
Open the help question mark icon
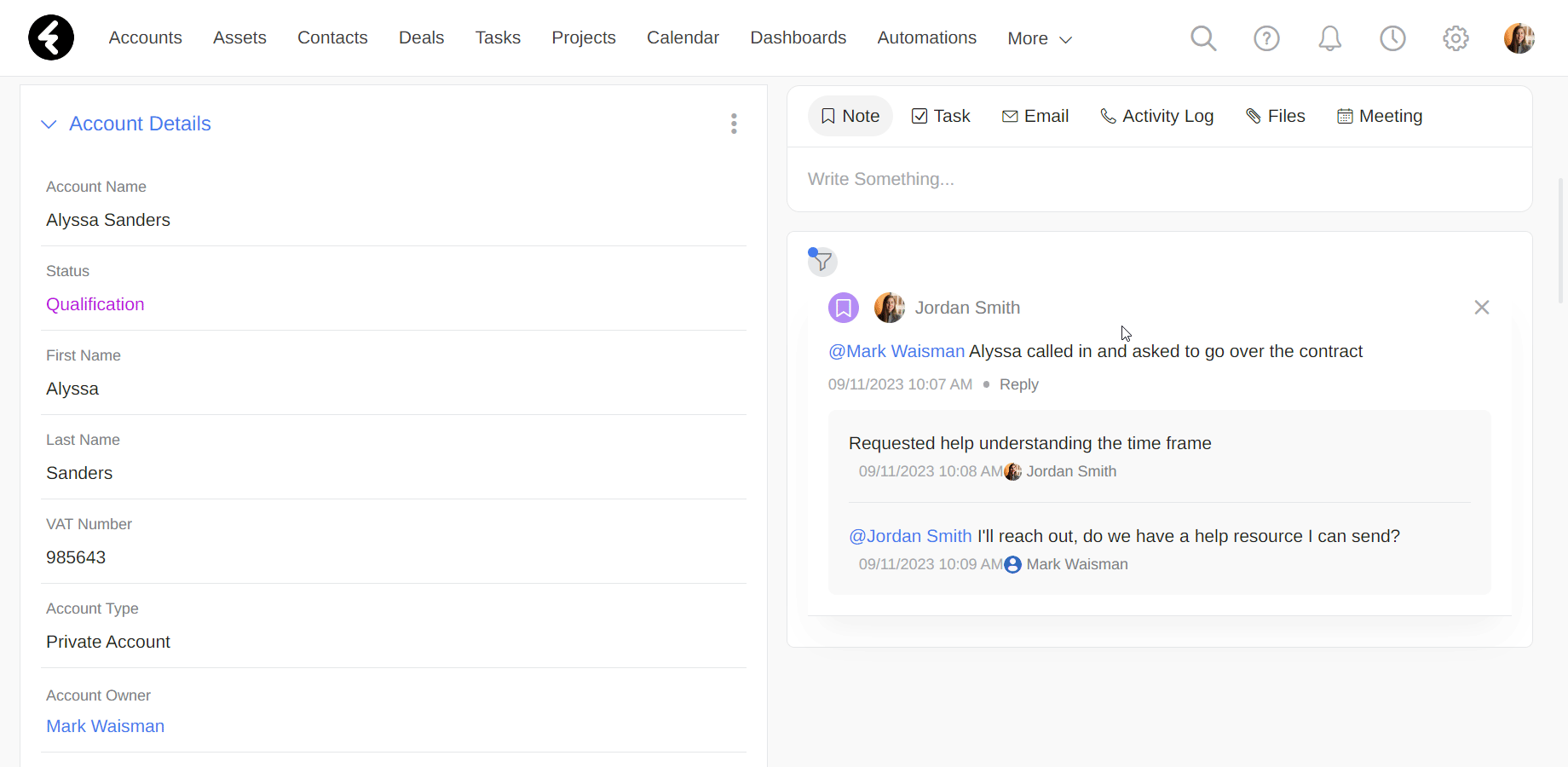pos(1266,38)
